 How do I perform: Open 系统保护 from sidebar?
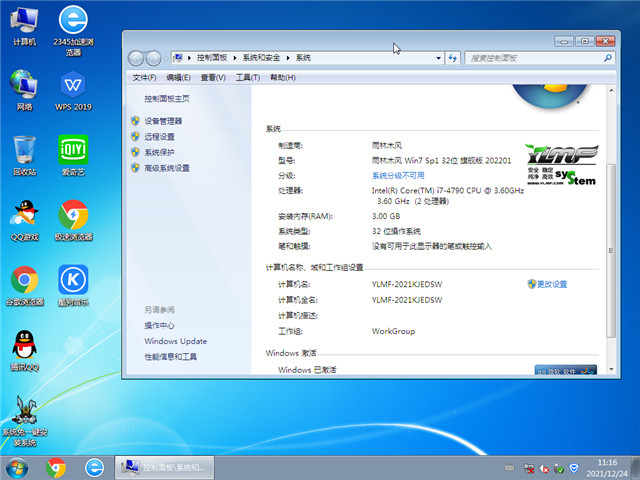point(160,152)
